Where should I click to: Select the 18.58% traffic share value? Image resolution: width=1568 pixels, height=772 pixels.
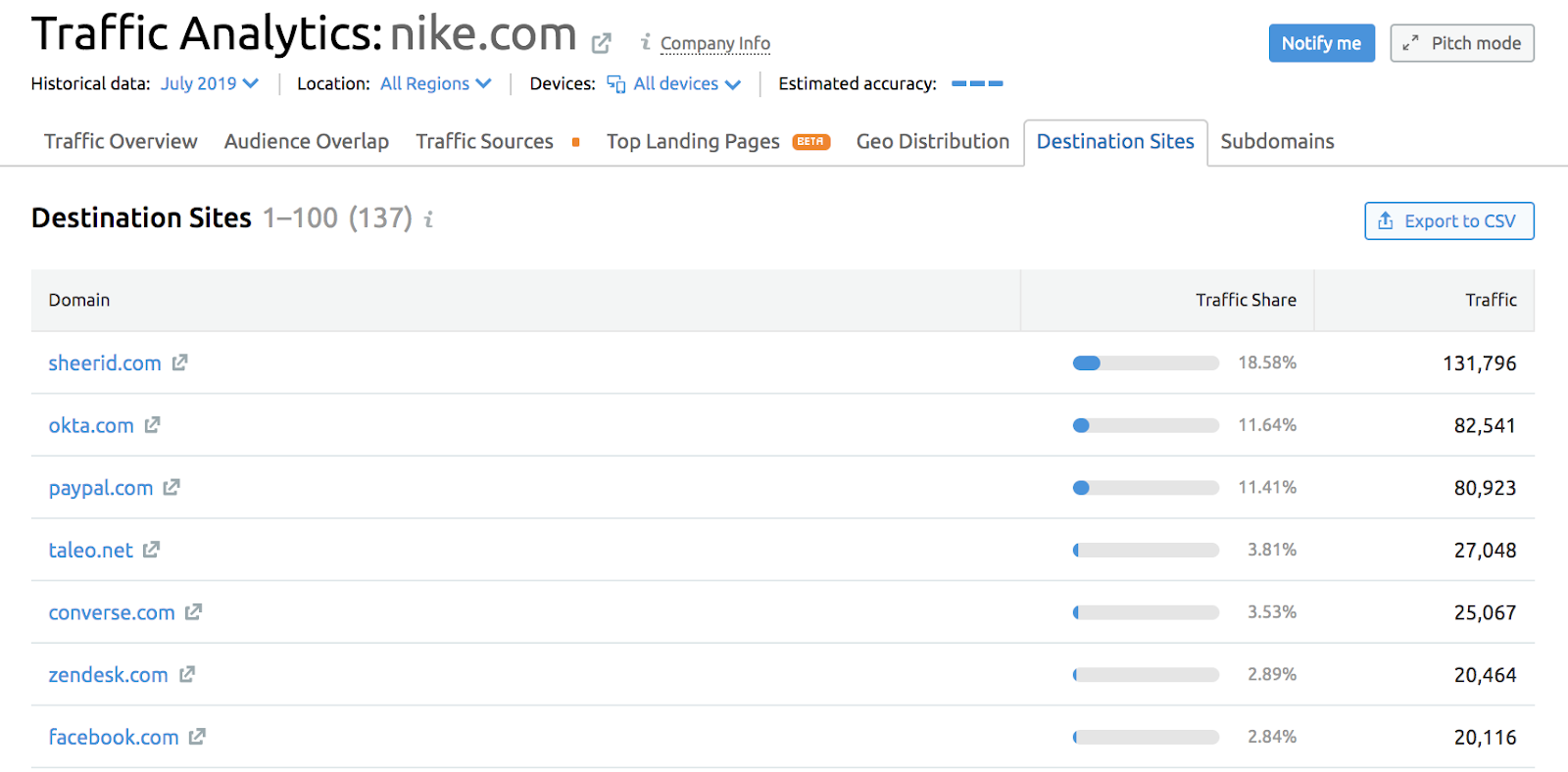click(x=1267, y=362)
